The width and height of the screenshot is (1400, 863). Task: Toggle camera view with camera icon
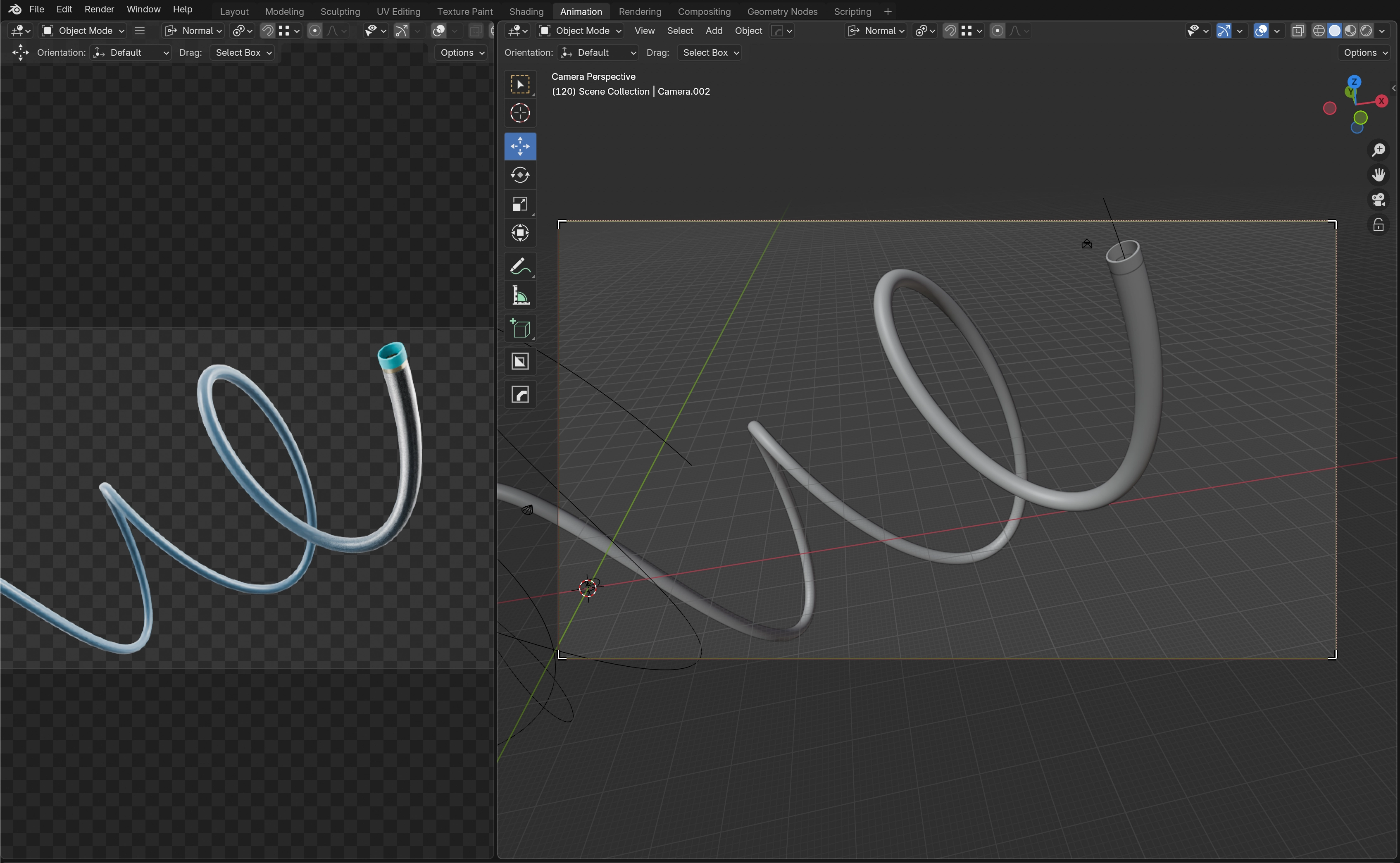tap(1379, 199)
